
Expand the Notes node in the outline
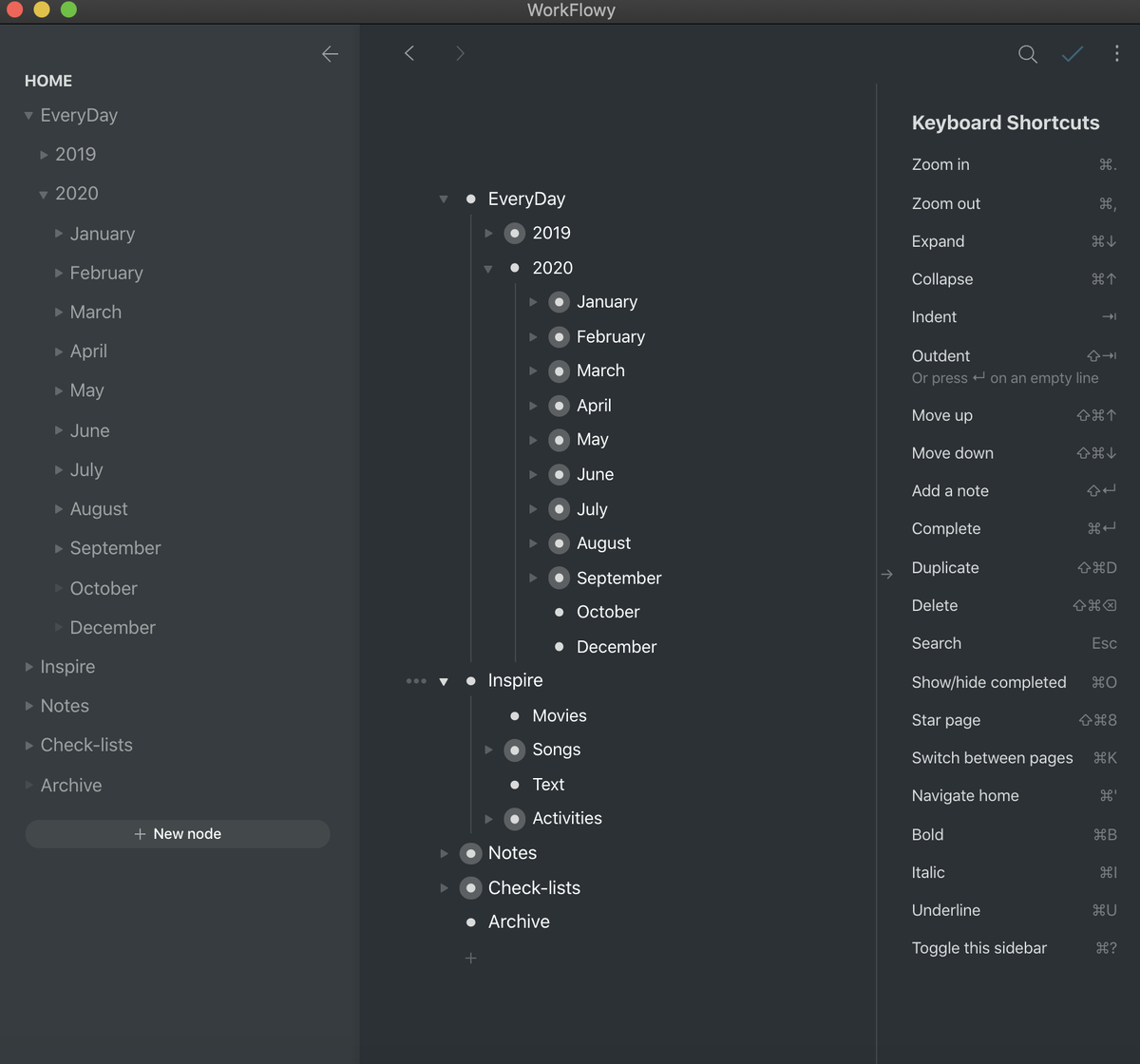444,853
